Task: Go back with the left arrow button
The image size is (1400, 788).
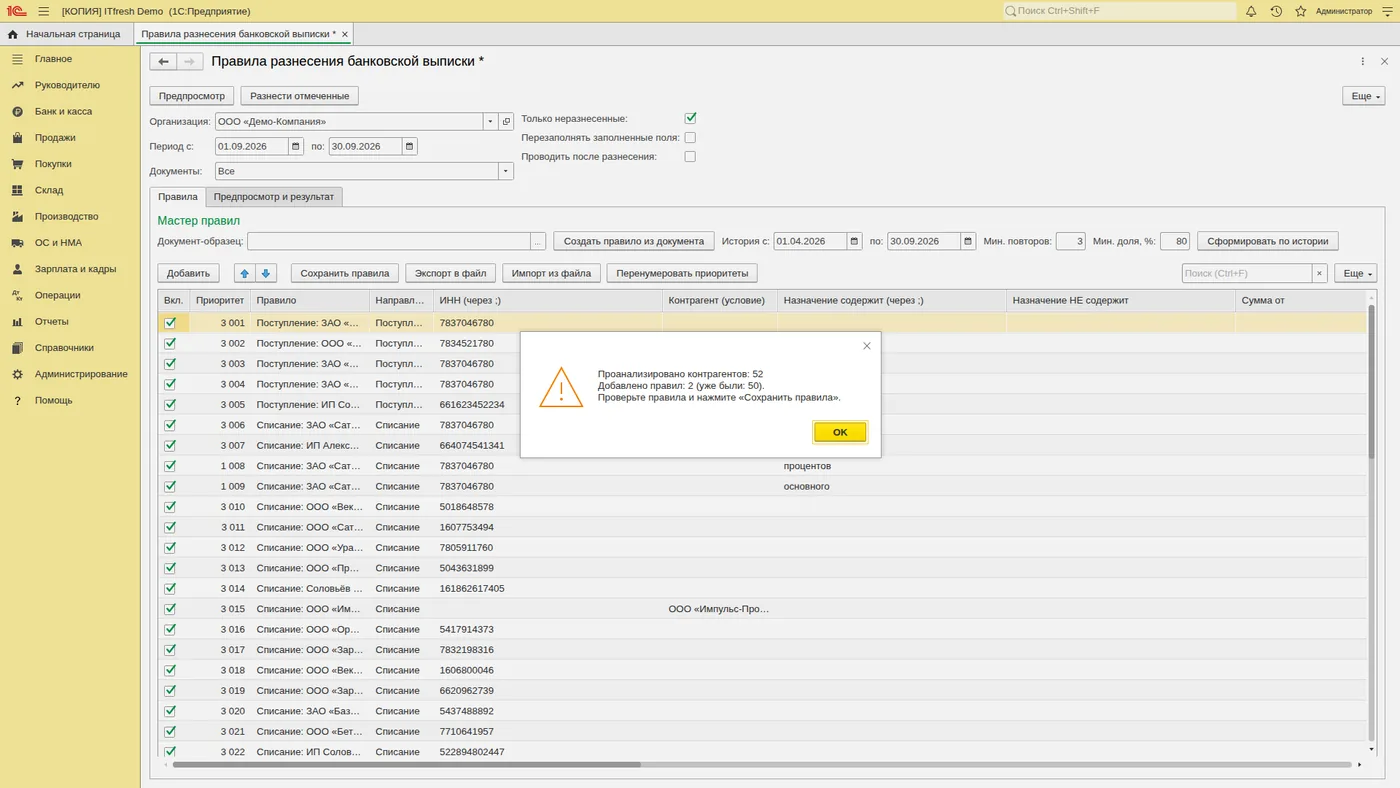Action: pos(163,62)
